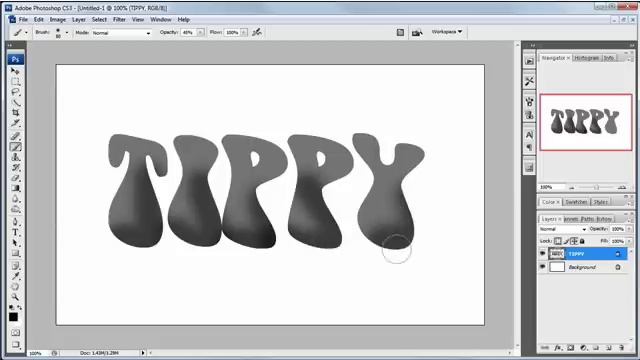640x360 pixels.
Task: Select the Dodge tool
Action: point(15,209)
